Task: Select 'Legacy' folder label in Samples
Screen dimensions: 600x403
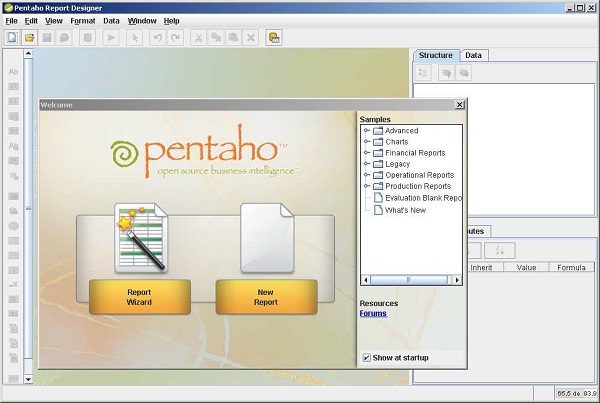Action: (x=398, y=164)
